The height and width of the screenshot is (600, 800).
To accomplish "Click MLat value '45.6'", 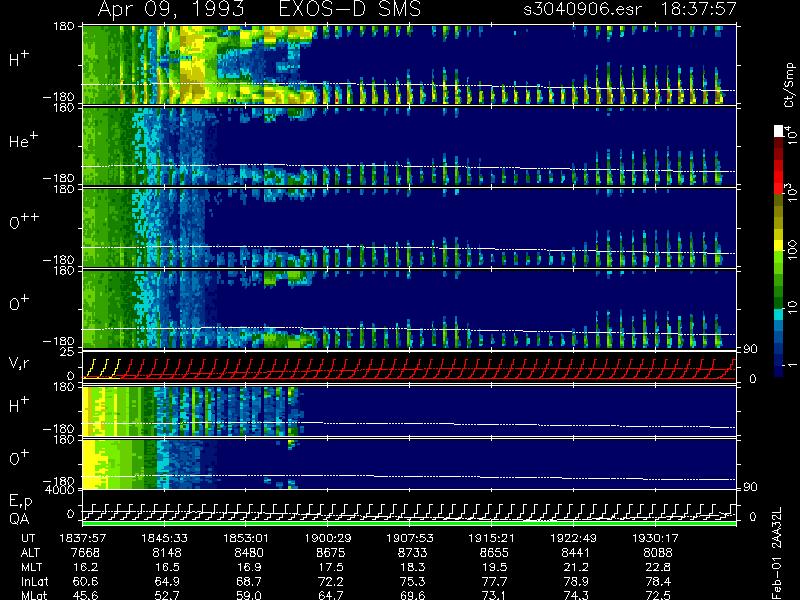I will coord(88,595).
